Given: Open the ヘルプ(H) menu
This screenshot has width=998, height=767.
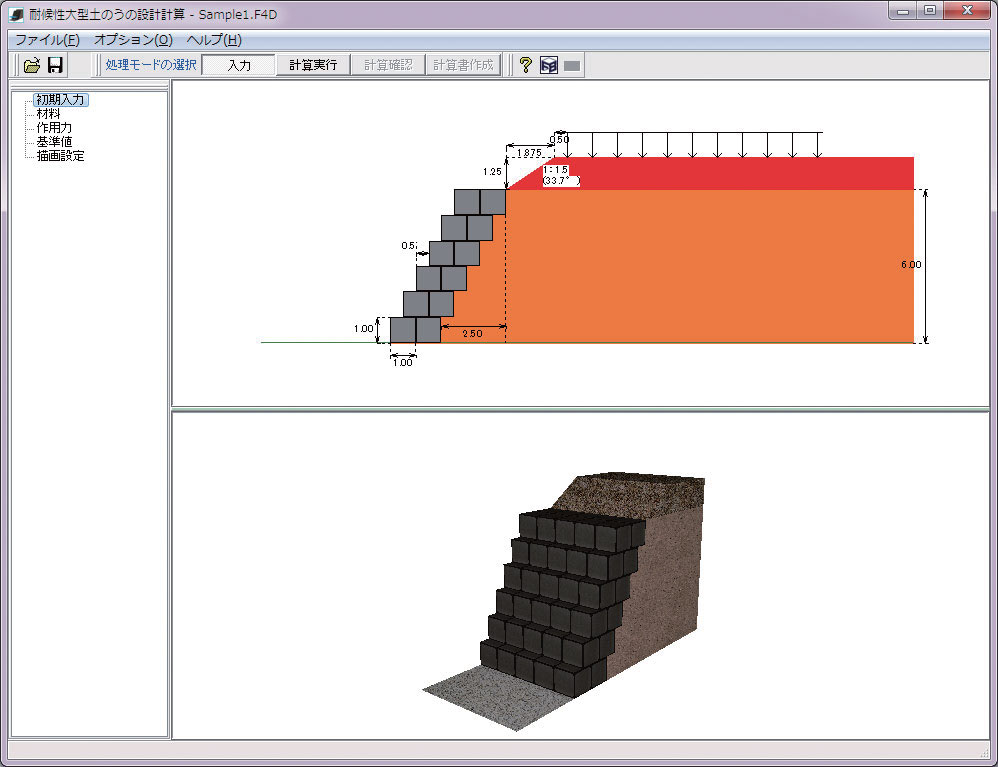Looking at the screenshot, I should point(214,40).
